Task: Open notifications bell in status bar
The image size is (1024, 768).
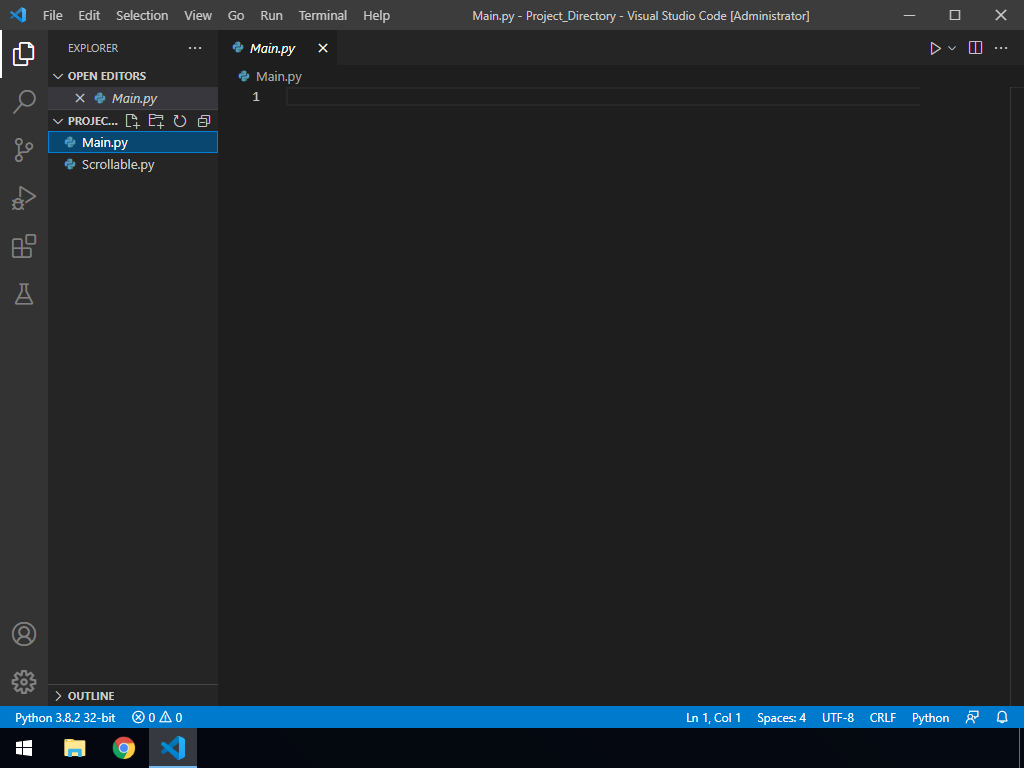Action: point(1002,717)
